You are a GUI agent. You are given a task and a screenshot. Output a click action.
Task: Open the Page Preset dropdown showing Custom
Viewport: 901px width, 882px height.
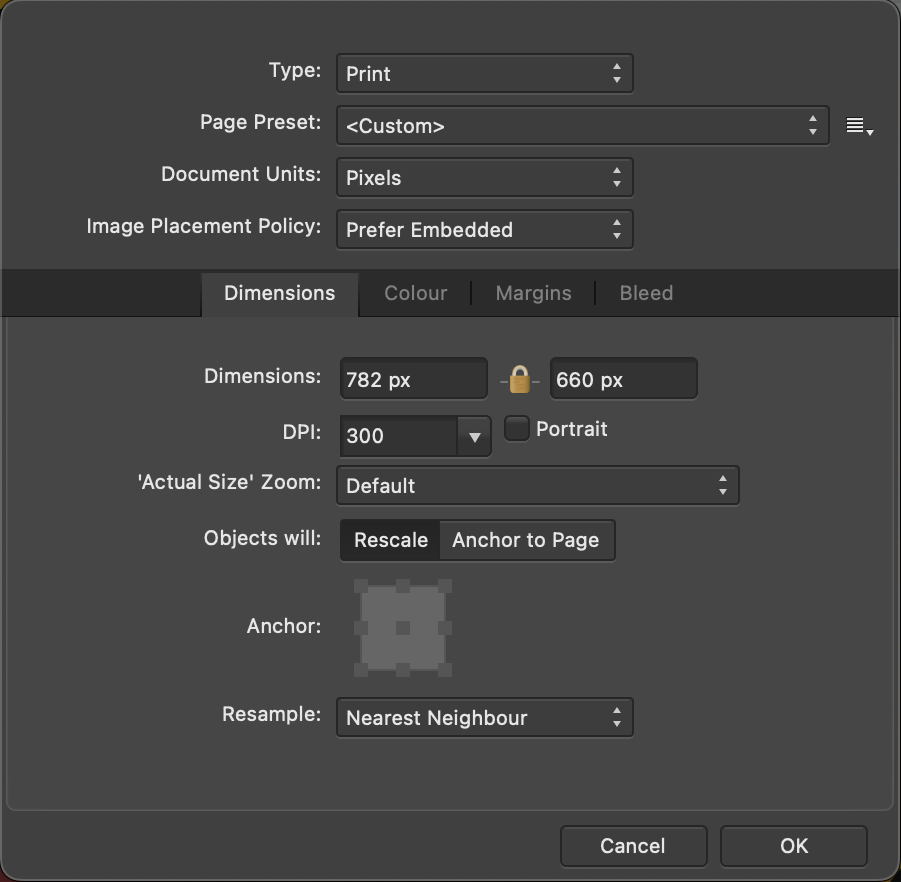(x=583, y=125)
